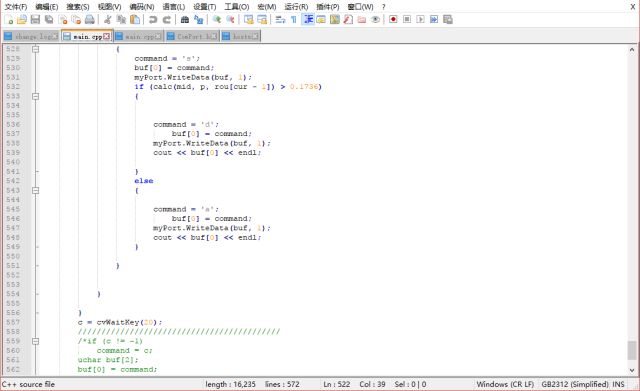Screen dimensions: 640x391
Task: Click the Close All toolbar icon
Action: click(76, 20)
